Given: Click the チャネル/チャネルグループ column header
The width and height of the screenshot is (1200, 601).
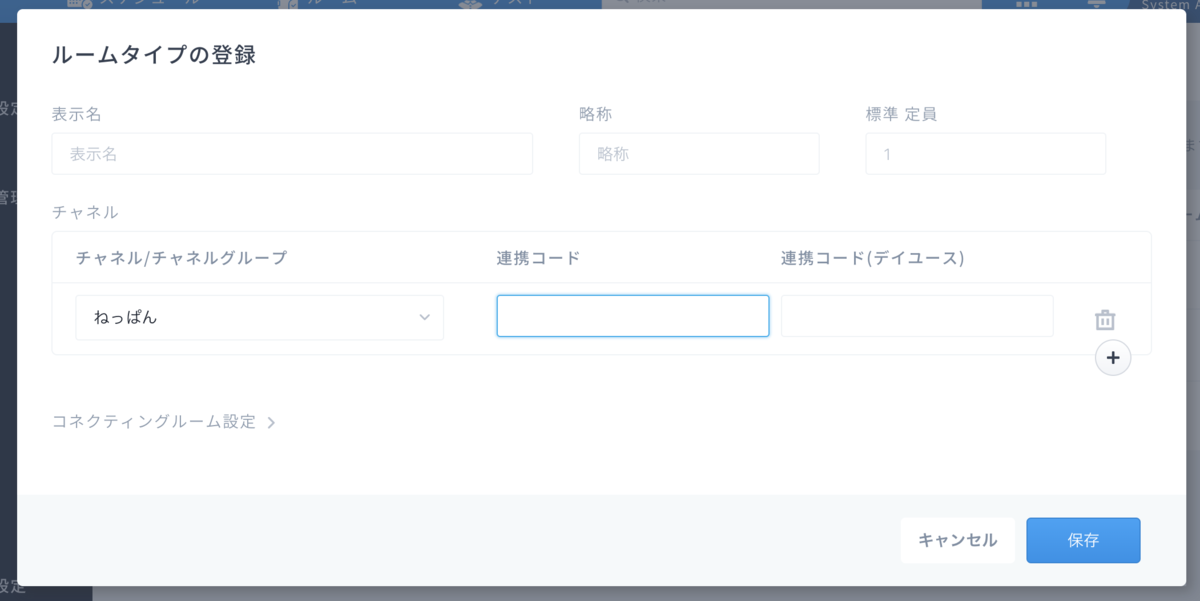Looking at the screenshot, I should [181, 258].
